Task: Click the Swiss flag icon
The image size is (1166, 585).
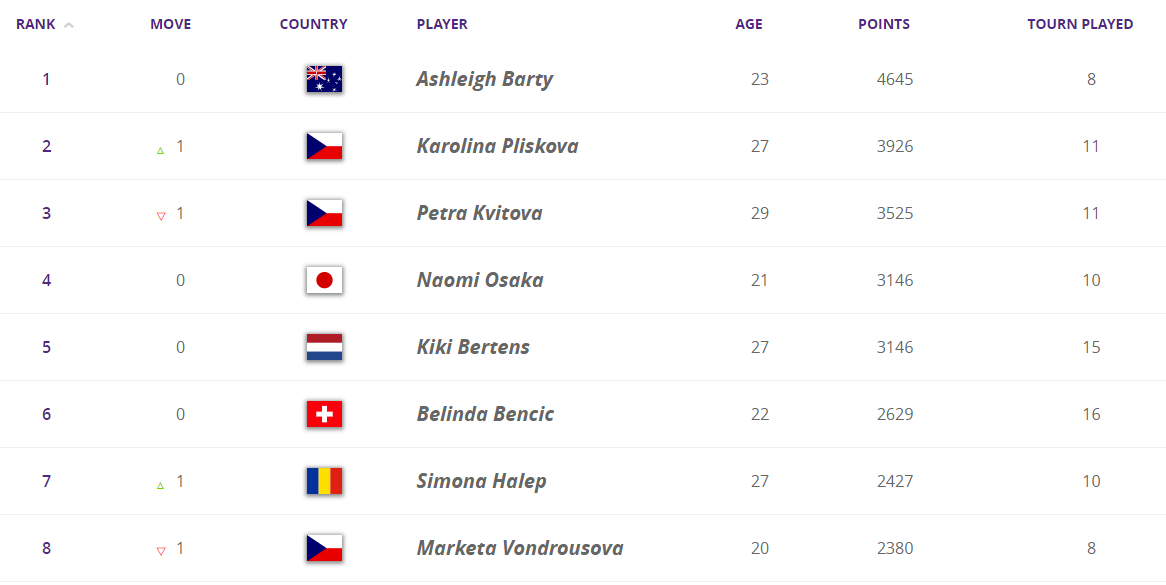Action: click(324, 414)
